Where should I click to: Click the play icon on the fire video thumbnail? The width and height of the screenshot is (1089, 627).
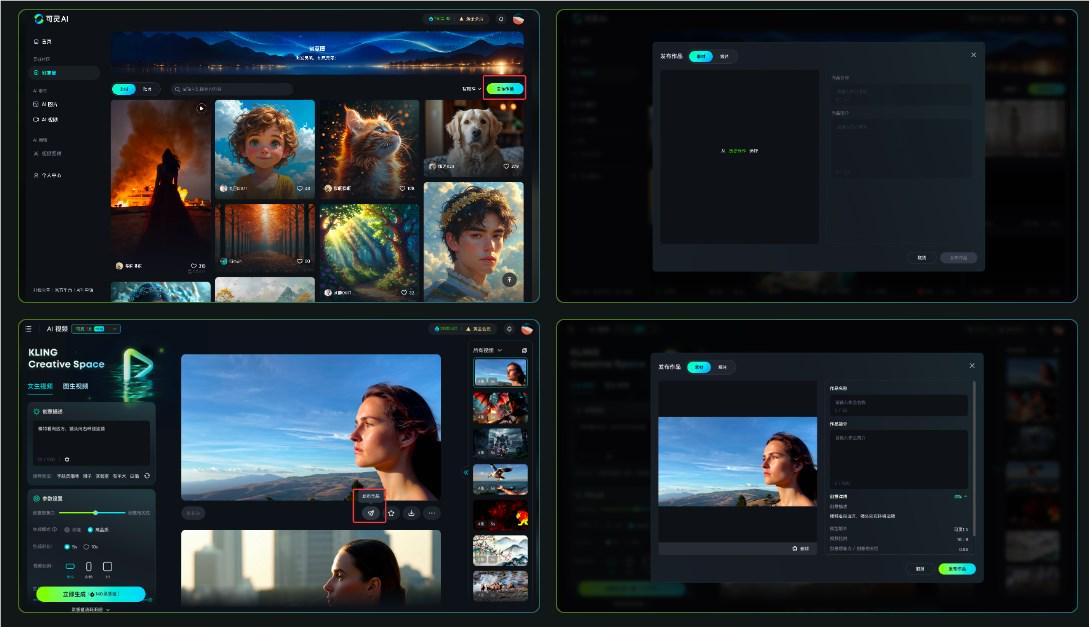tap(201, 108)
